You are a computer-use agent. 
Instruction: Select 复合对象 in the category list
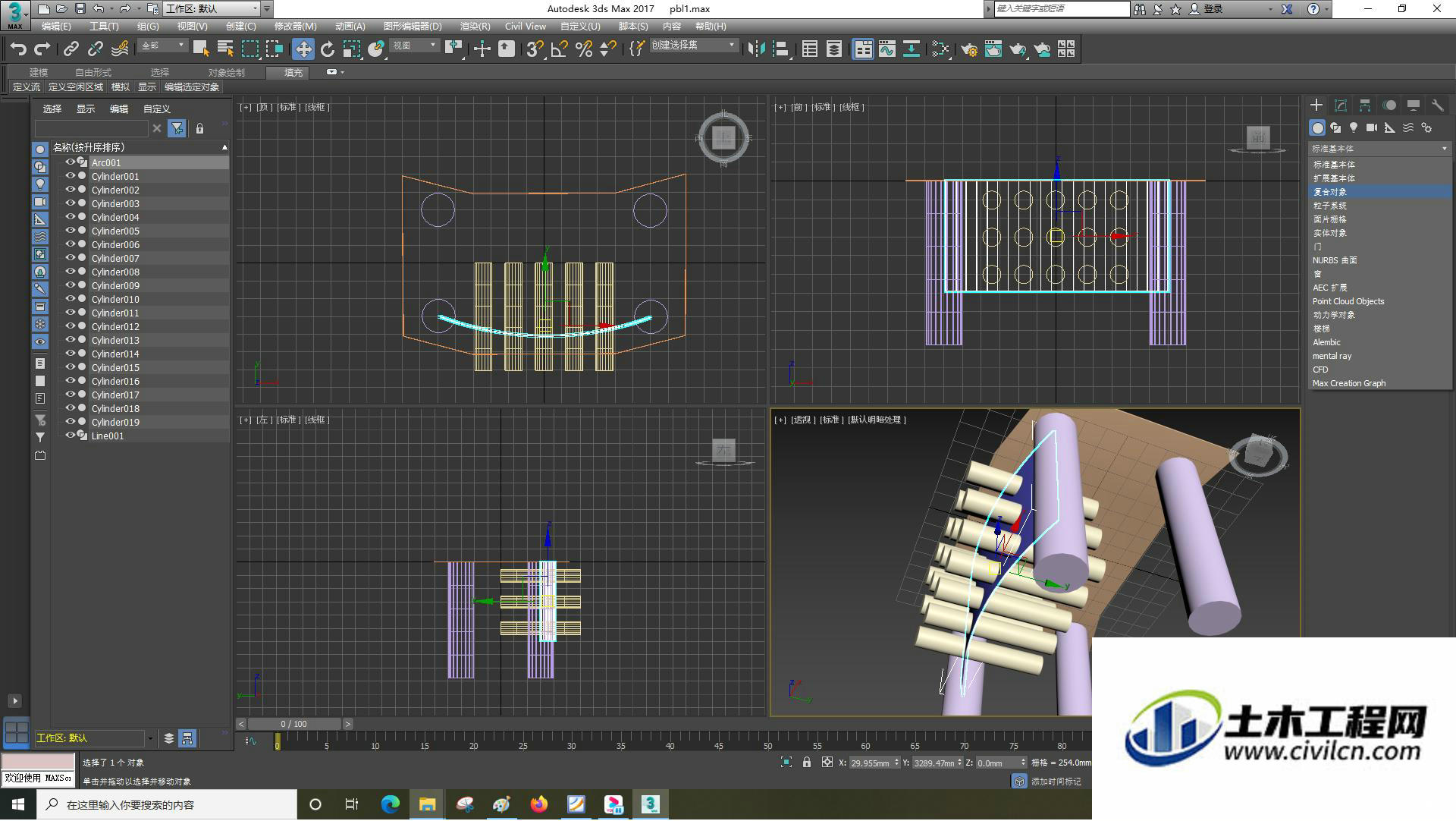(x=1379, y=192)
